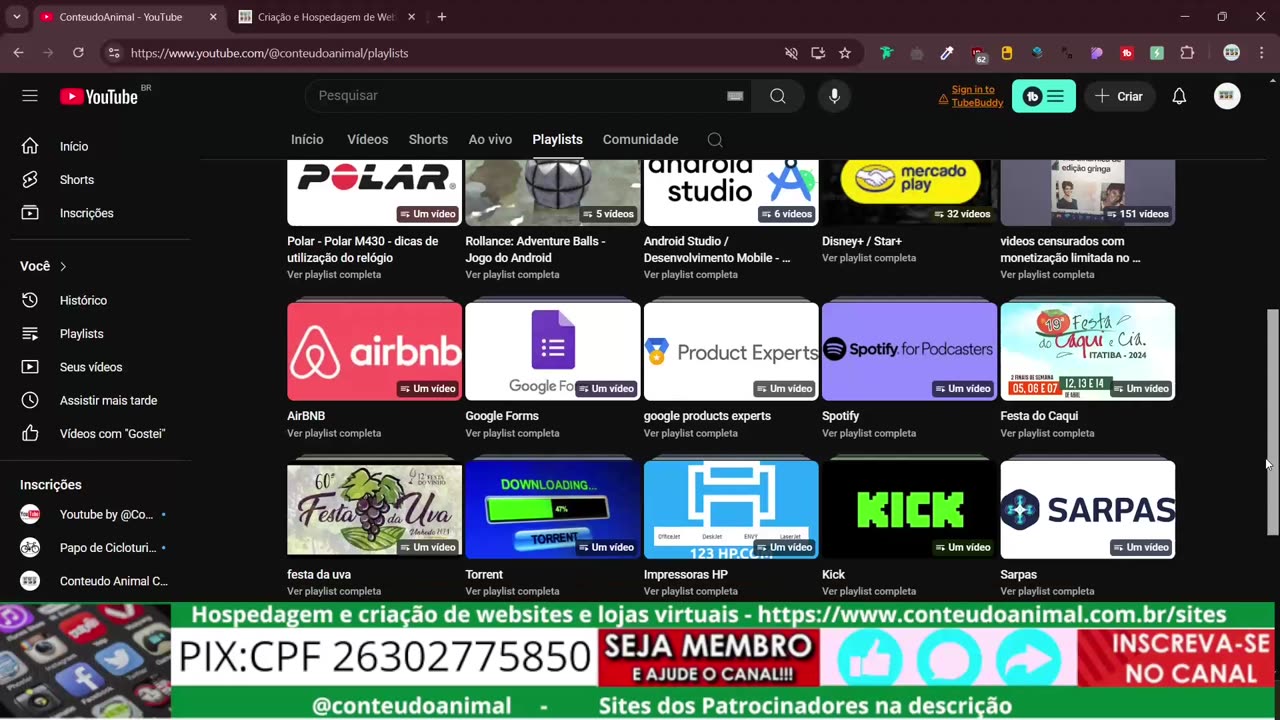Viewport: 1280px width, 720px height.
Task: Reload the page in Chrome
Action: tap(78, 53)
